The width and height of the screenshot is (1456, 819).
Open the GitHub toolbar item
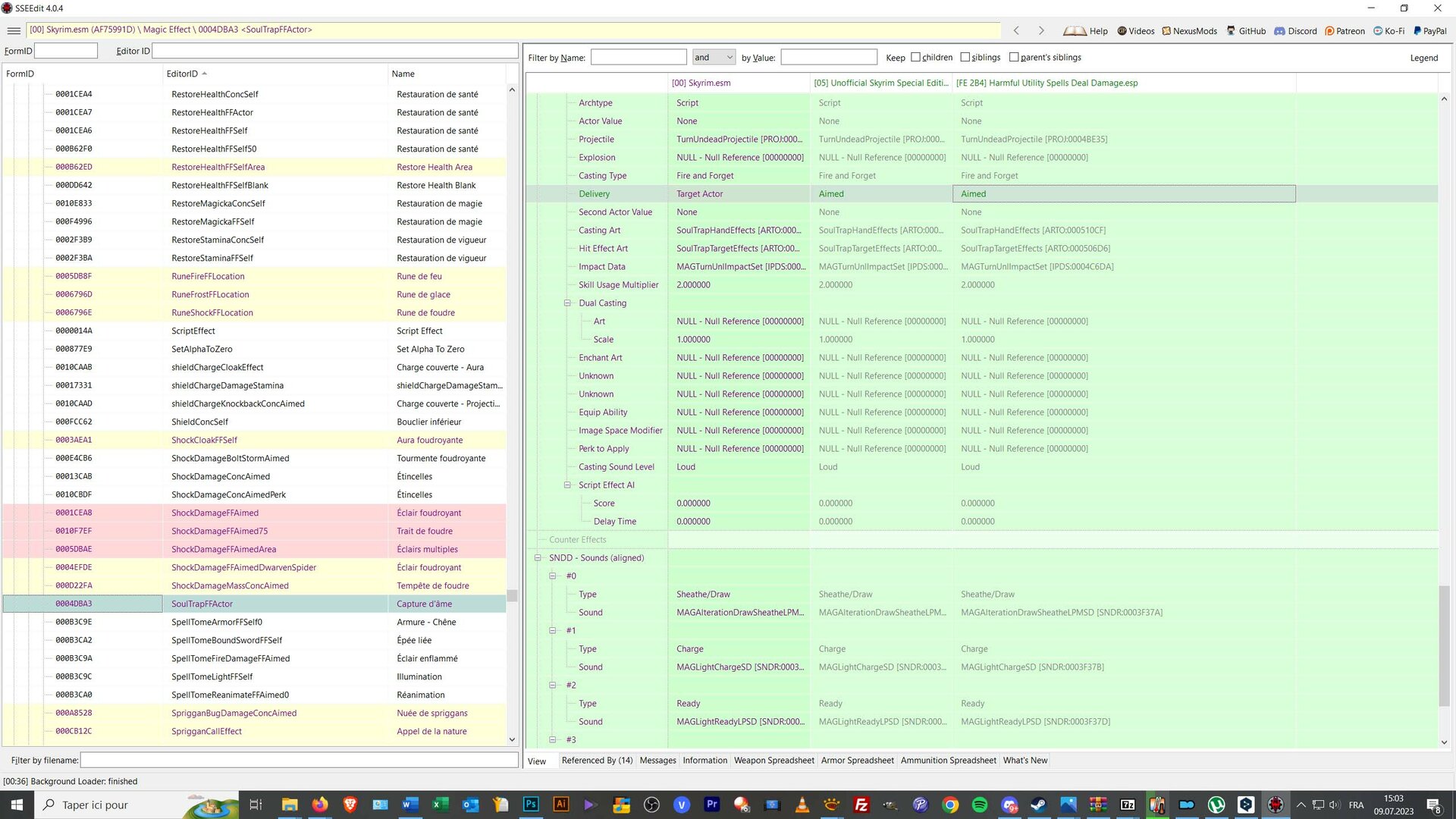click(1246, 31)
